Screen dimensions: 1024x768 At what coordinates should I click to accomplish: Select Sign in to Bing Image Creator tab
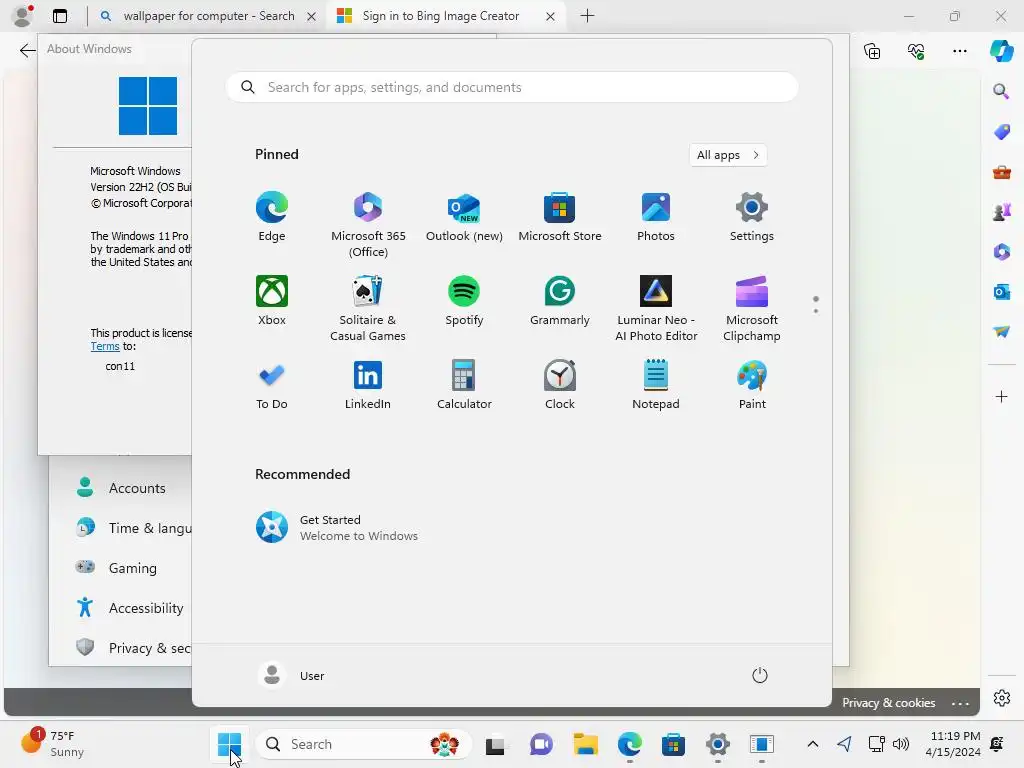click(x=440, y=16)
